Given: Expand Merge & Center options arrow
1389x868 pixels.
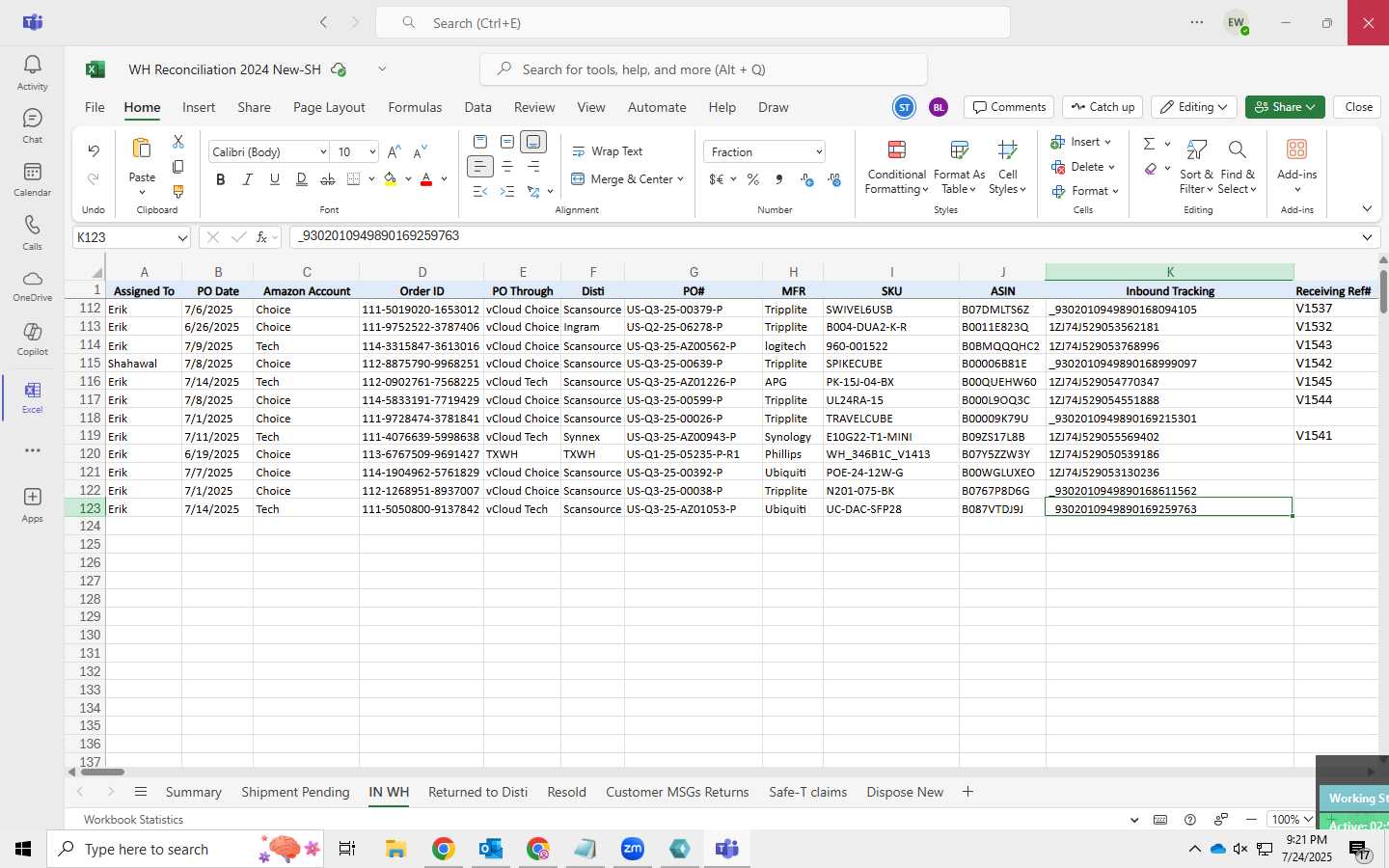Looking at the screenshot, I should [x=680, y=179].
